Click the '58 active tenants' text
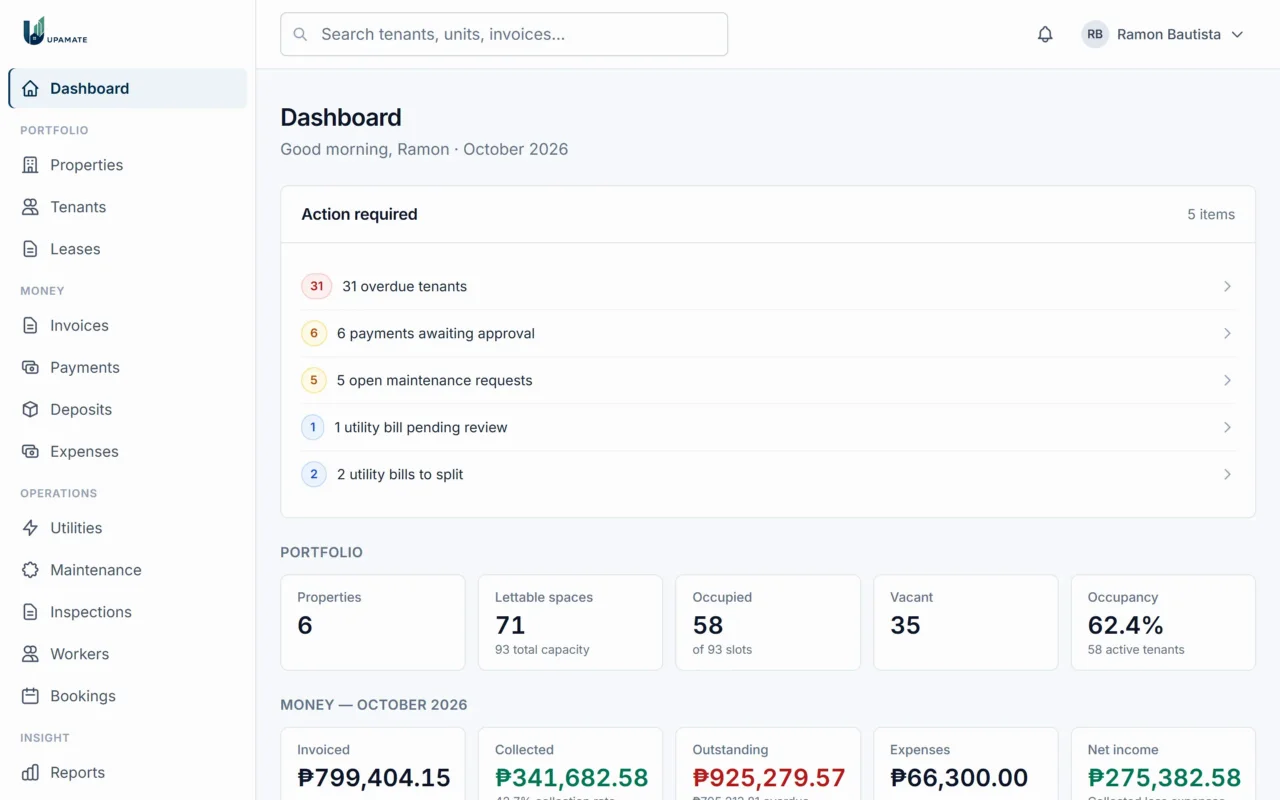The height and width of the screenshot is (800, 1280). point(1136,649)
